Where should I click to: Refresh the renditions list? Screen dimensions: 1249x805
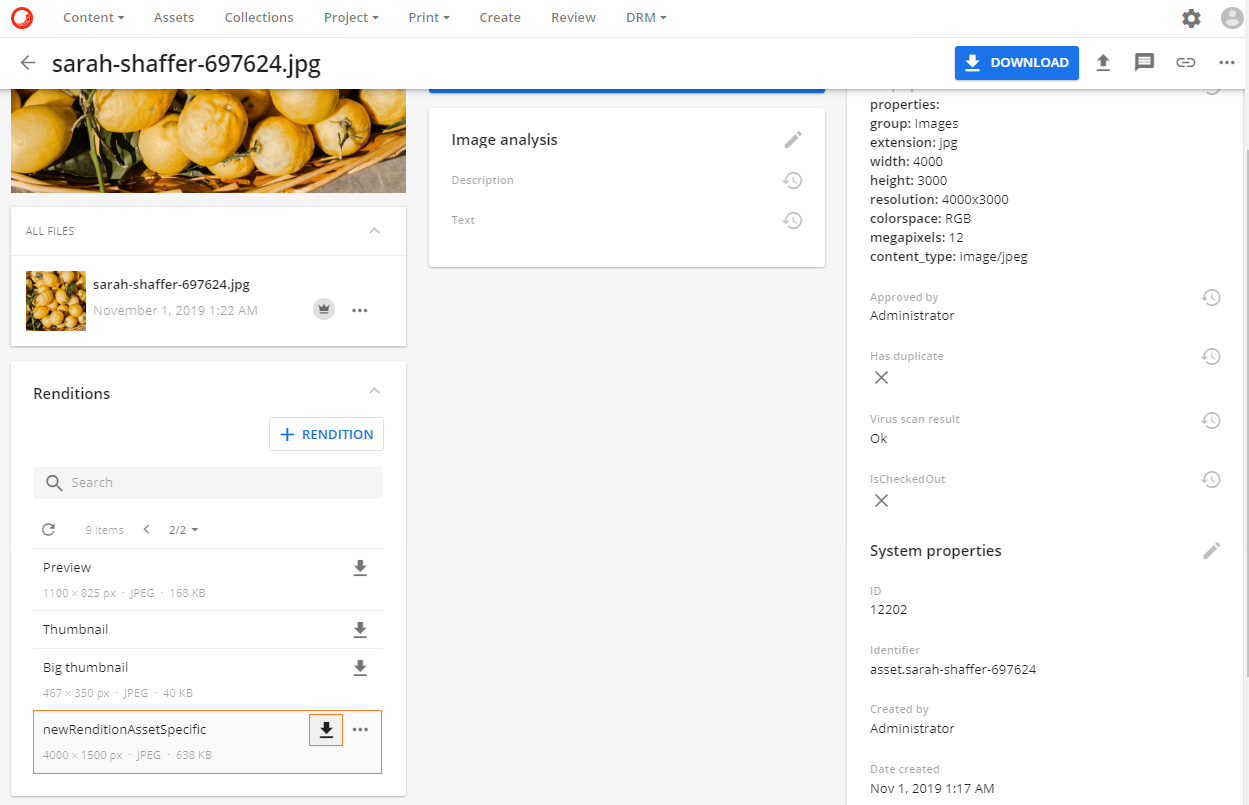(49, 529)
